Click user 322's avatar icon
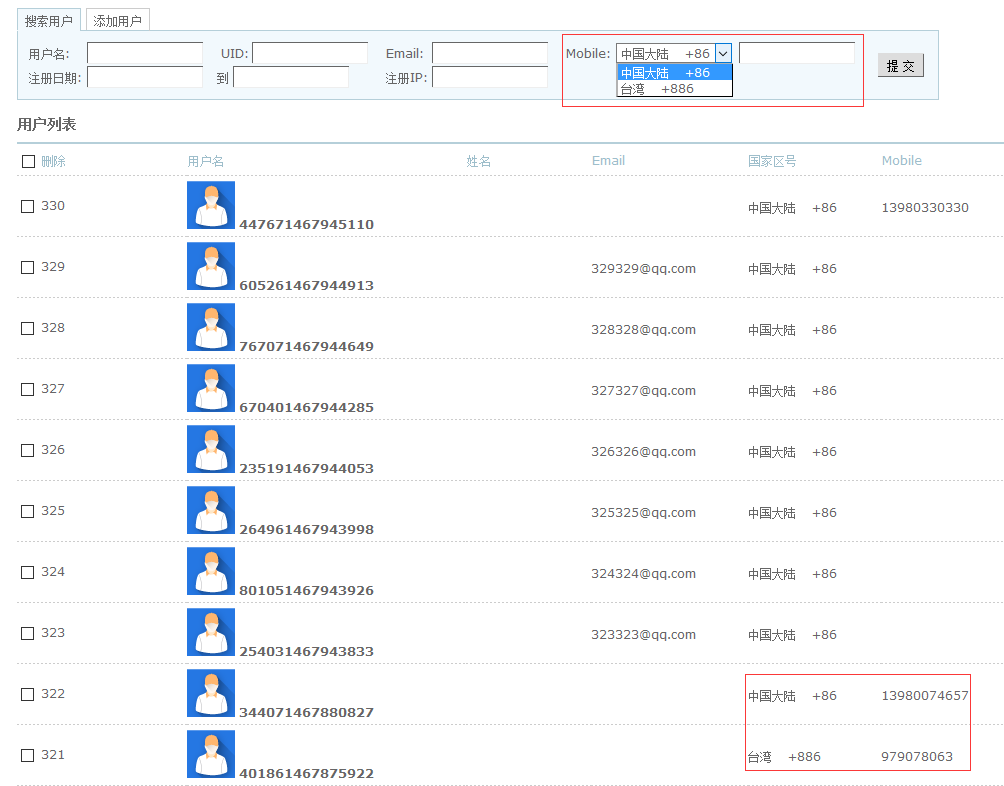 tap(210, 693)
